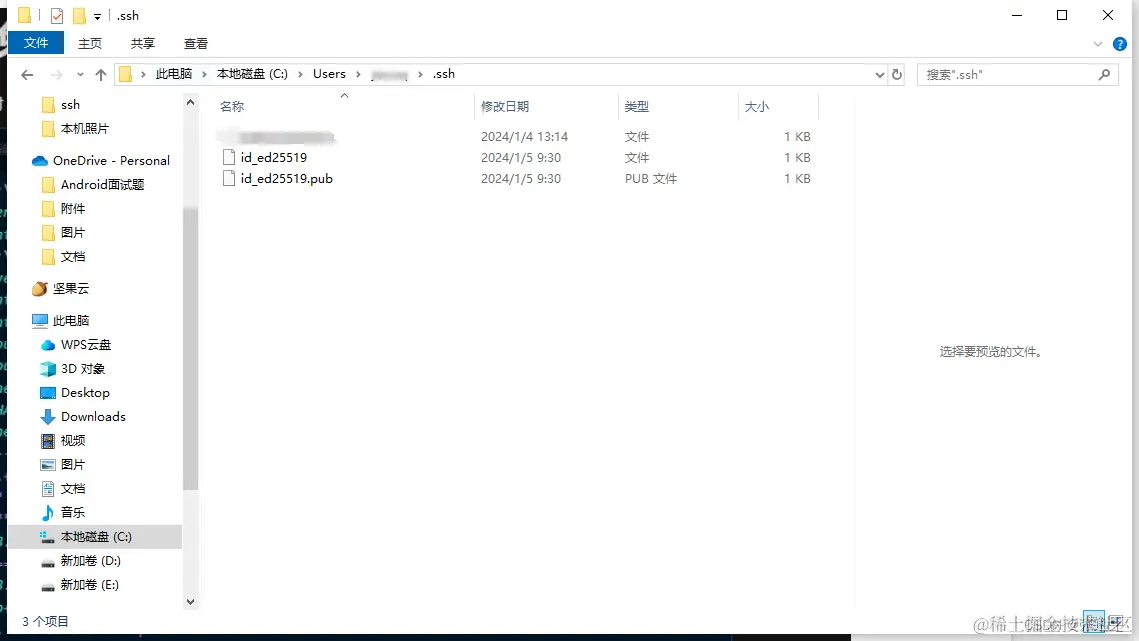Click the id_ed25519.pub file icon
This screenshot has height=641, width=1139.
coord(229,178)
